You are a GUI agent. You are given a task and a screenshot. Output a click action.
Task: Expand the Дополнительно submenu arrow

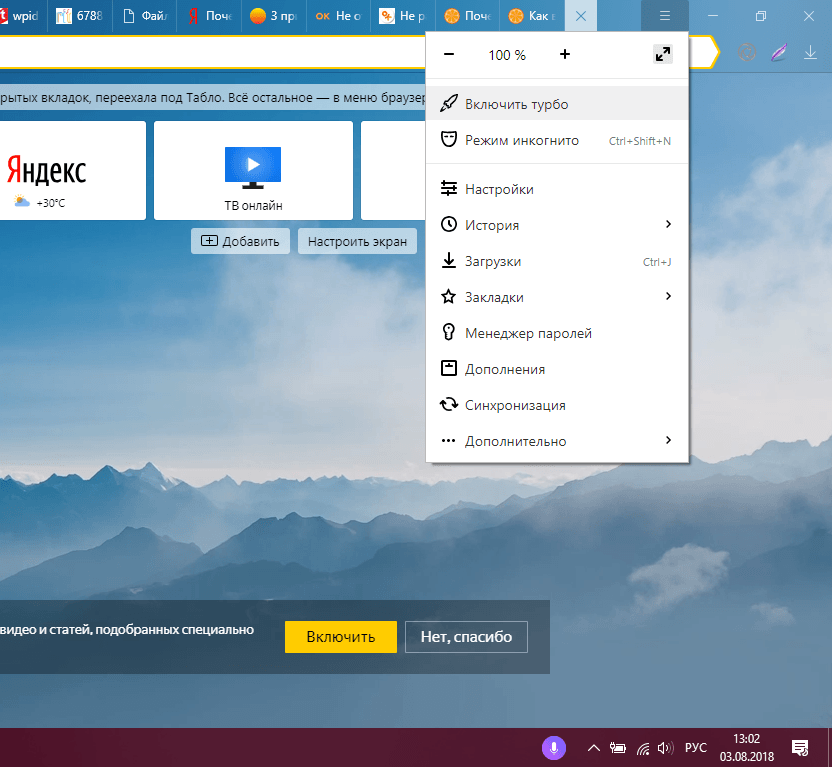668,440
